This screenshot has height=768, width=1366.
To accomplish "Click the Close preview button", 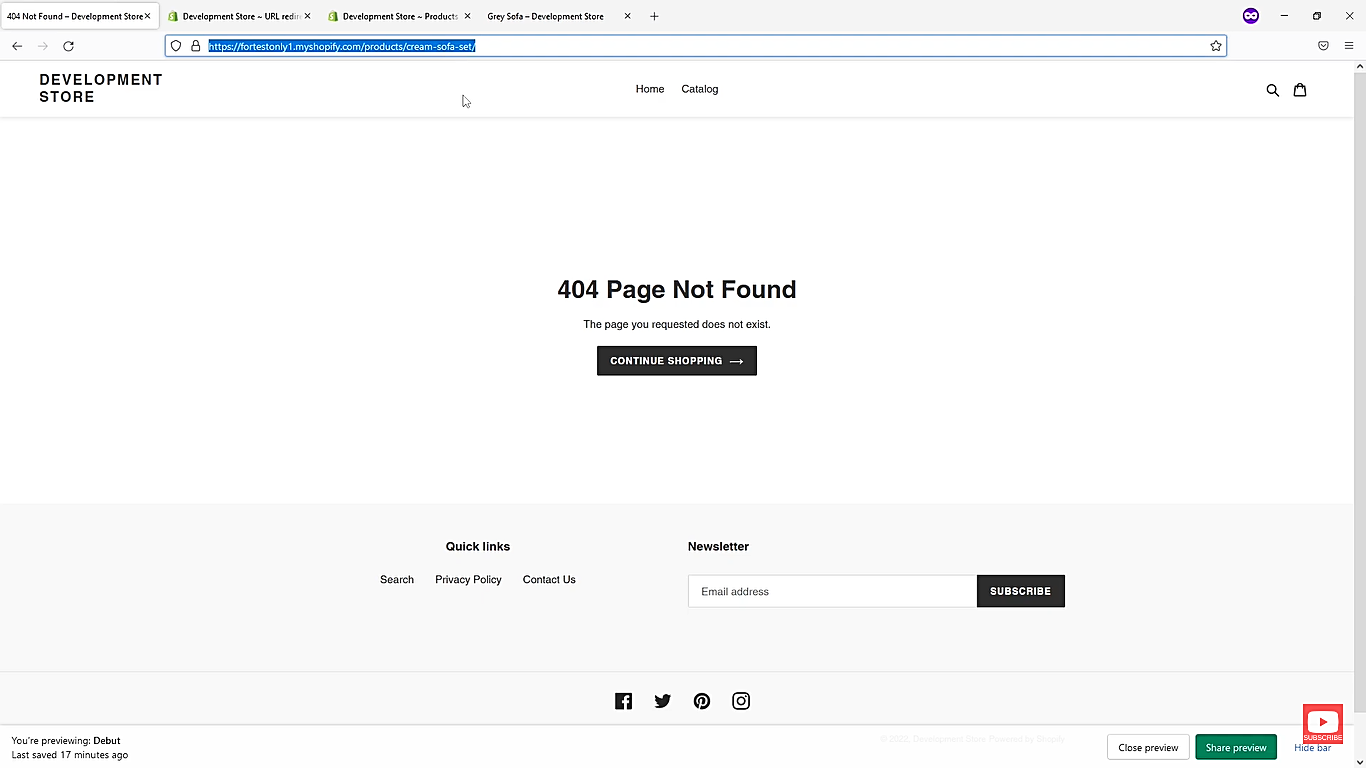I will pyautogui.click(x=1148, y=747).
